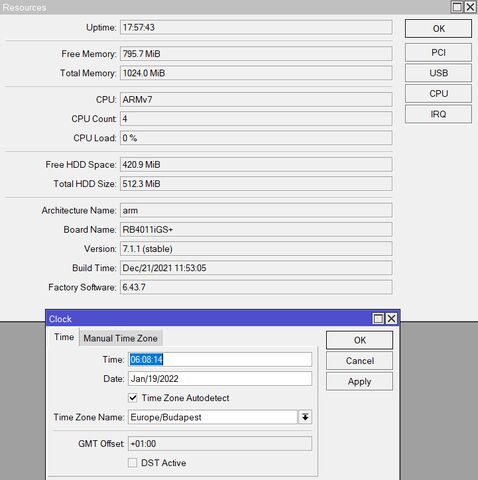
Task: Toggle the DST Active checkbox
Action: (133, 463)
